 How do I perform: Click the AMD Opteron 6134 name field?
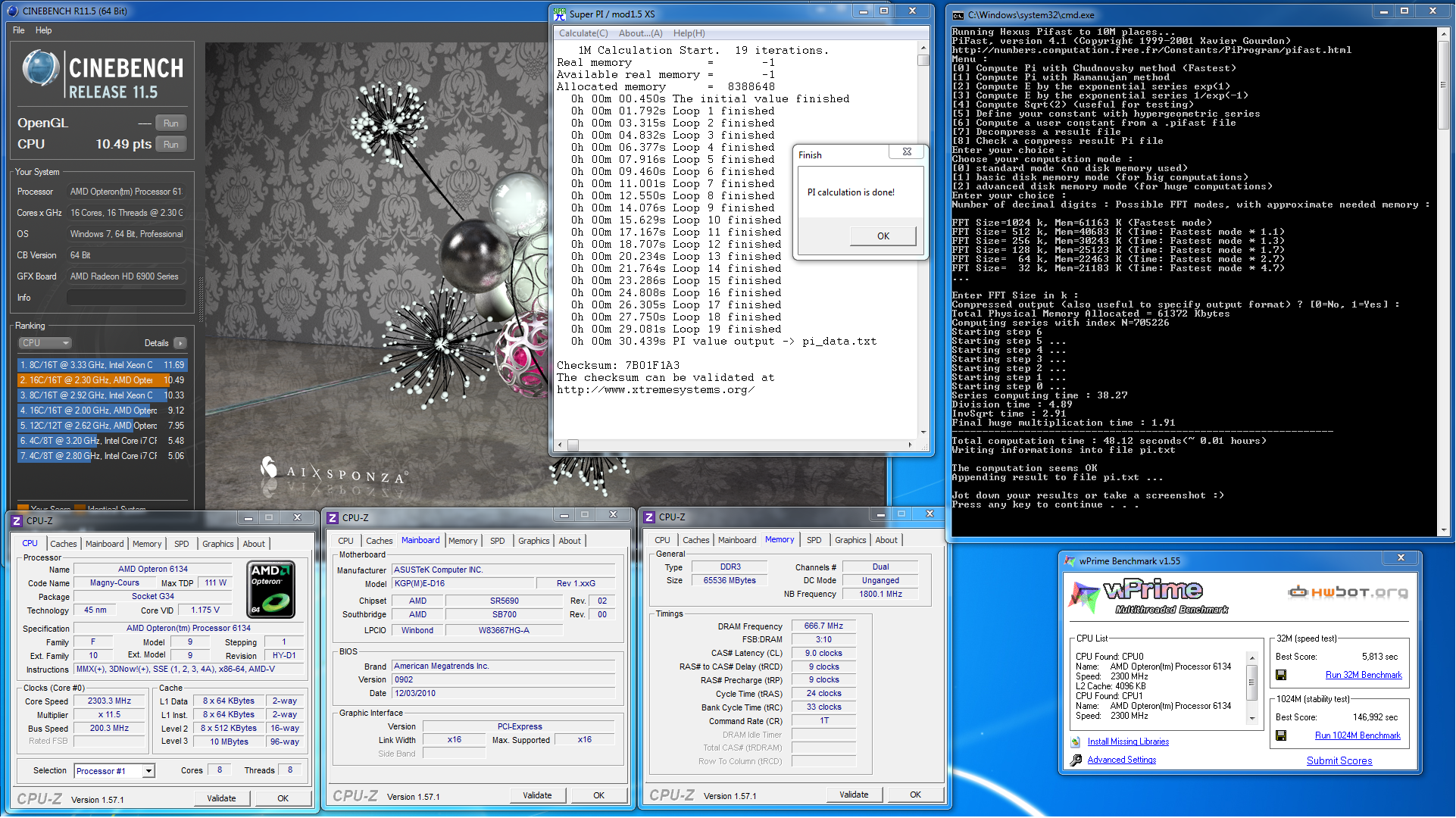pyautogui.click(x=153, y=569)
